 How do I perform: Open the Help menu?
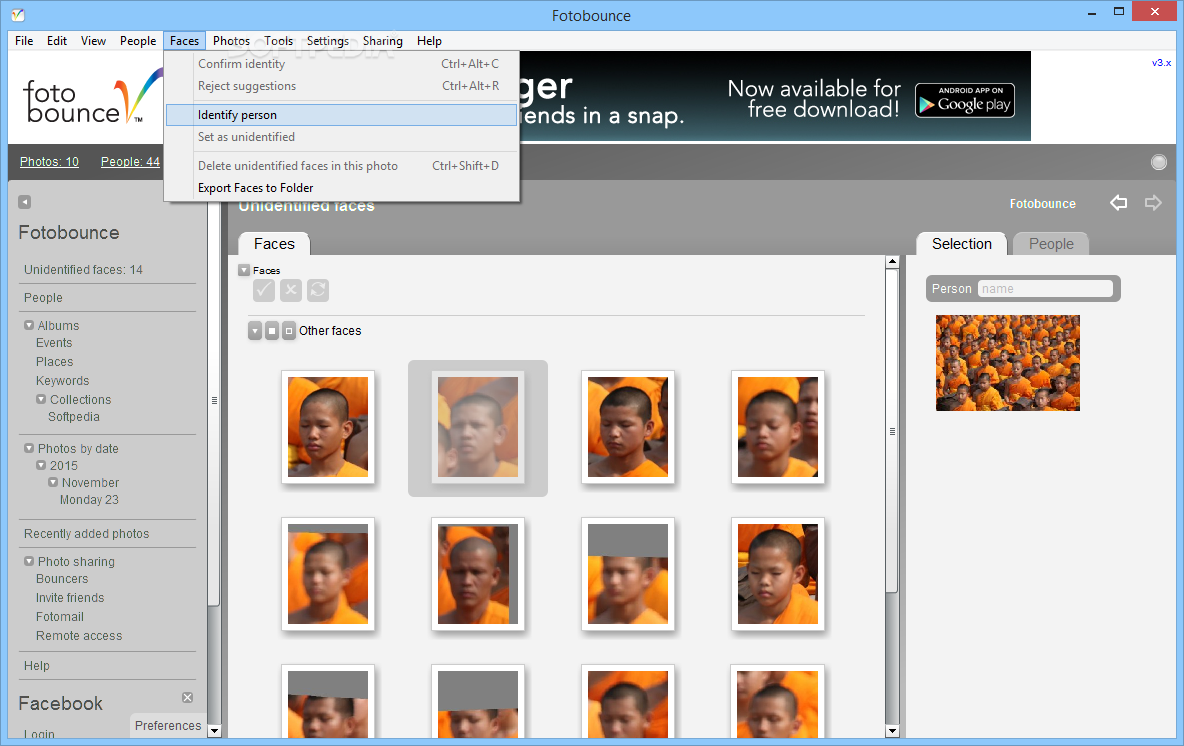(x=429, y=41)
